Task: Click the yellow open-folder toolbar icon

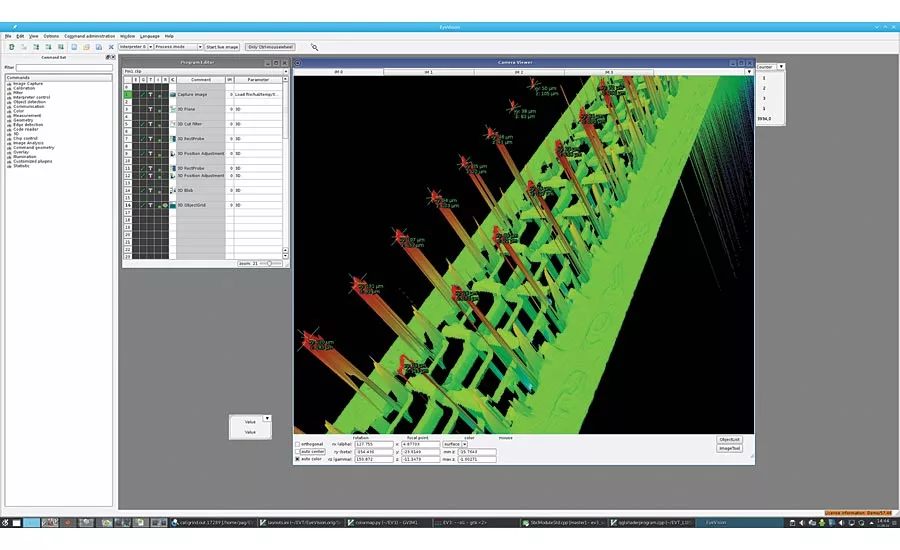Action: point(86,47)
